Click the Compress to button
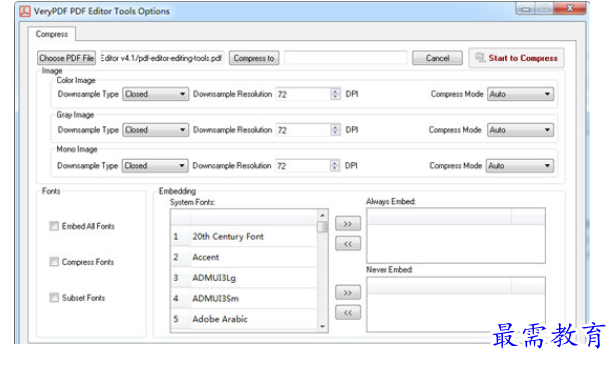 254,58
